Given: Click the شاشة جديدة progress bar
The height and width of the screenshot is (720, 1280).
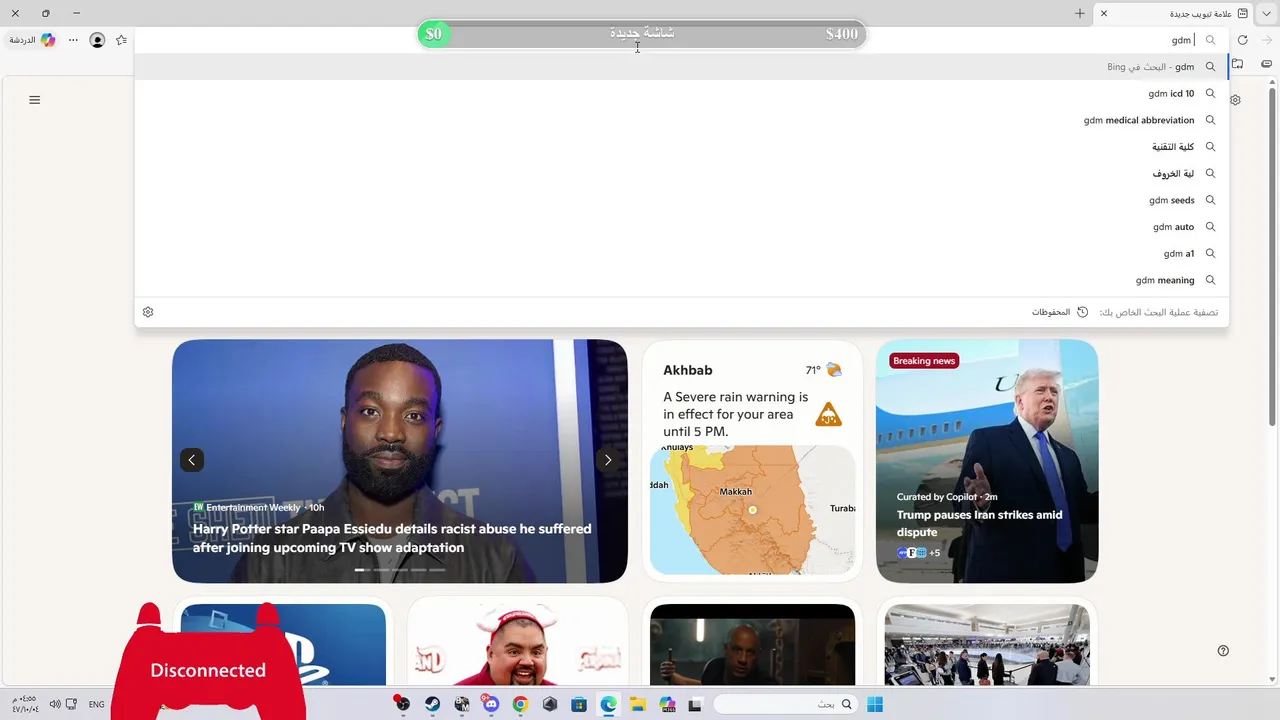Looking at the screenshot, I should [642, 34].
